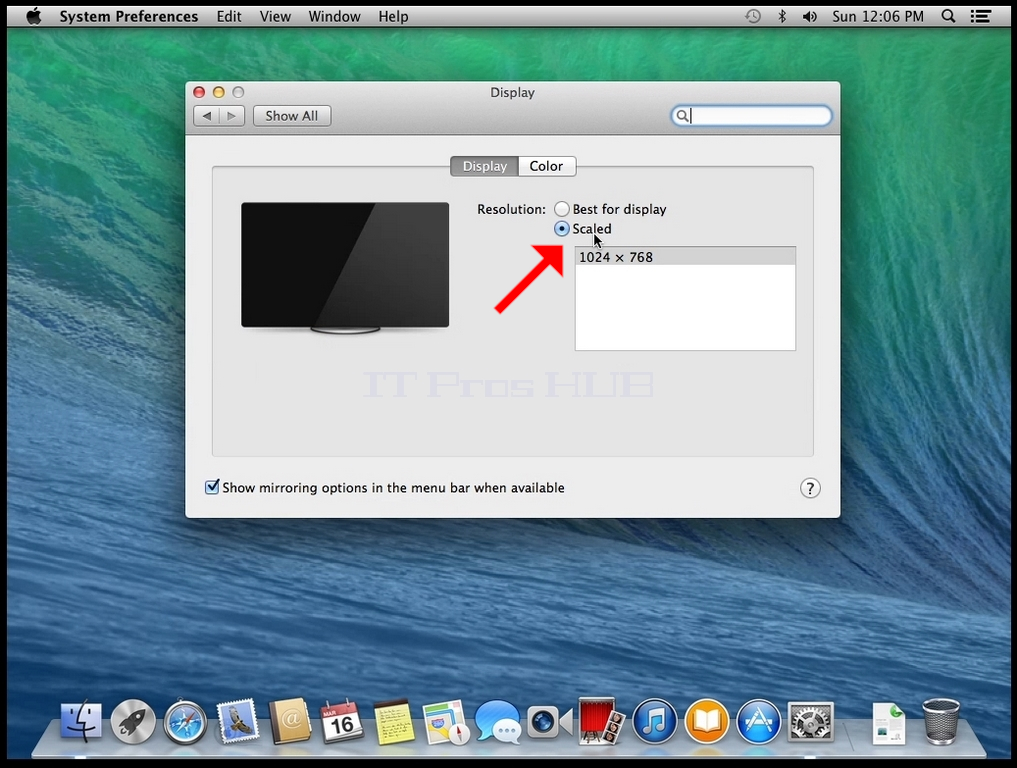Click Time Machine menu bar icon
This screenshot has height=768, width=1017.
752,16
